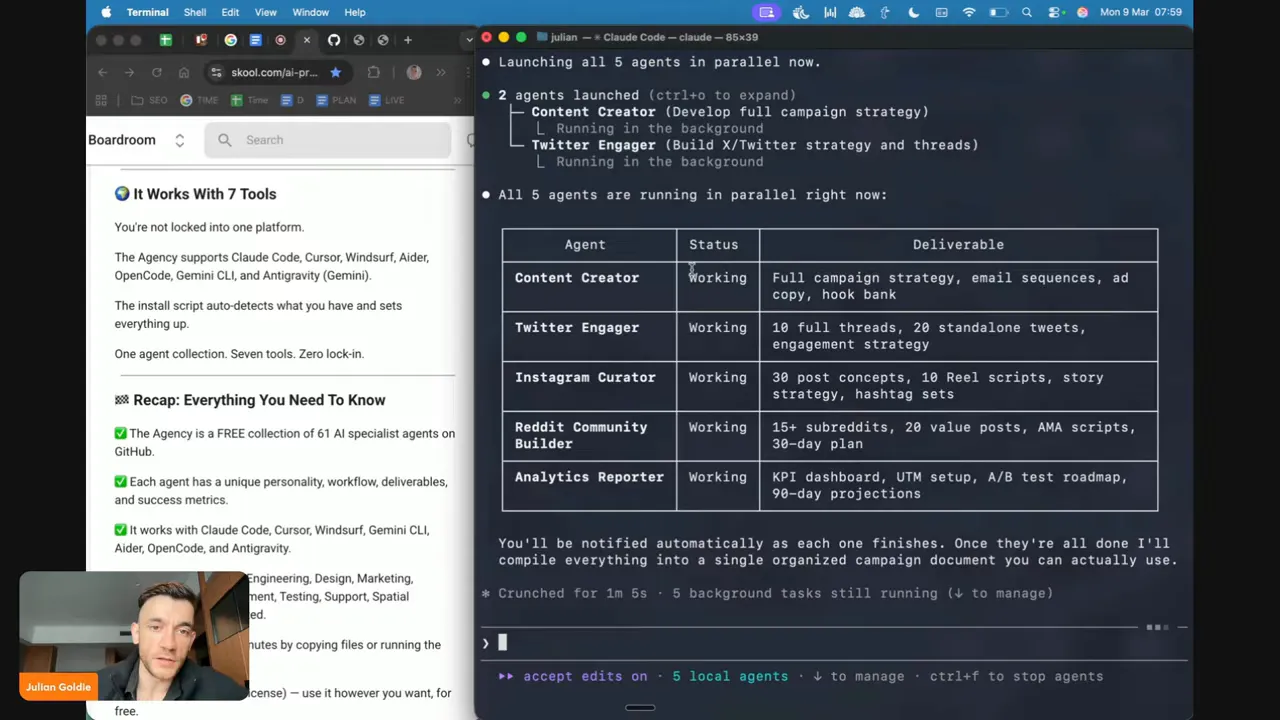Show overflow bookmarks chevron
The image size is (1280, 720).
click(458, 100)
